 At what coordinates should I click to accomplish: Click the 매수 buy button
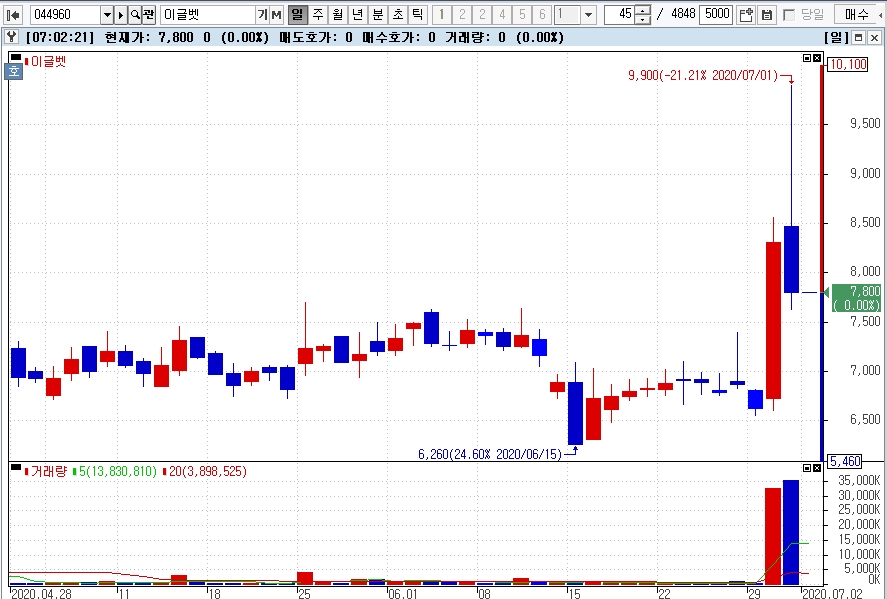coord(856,15)
